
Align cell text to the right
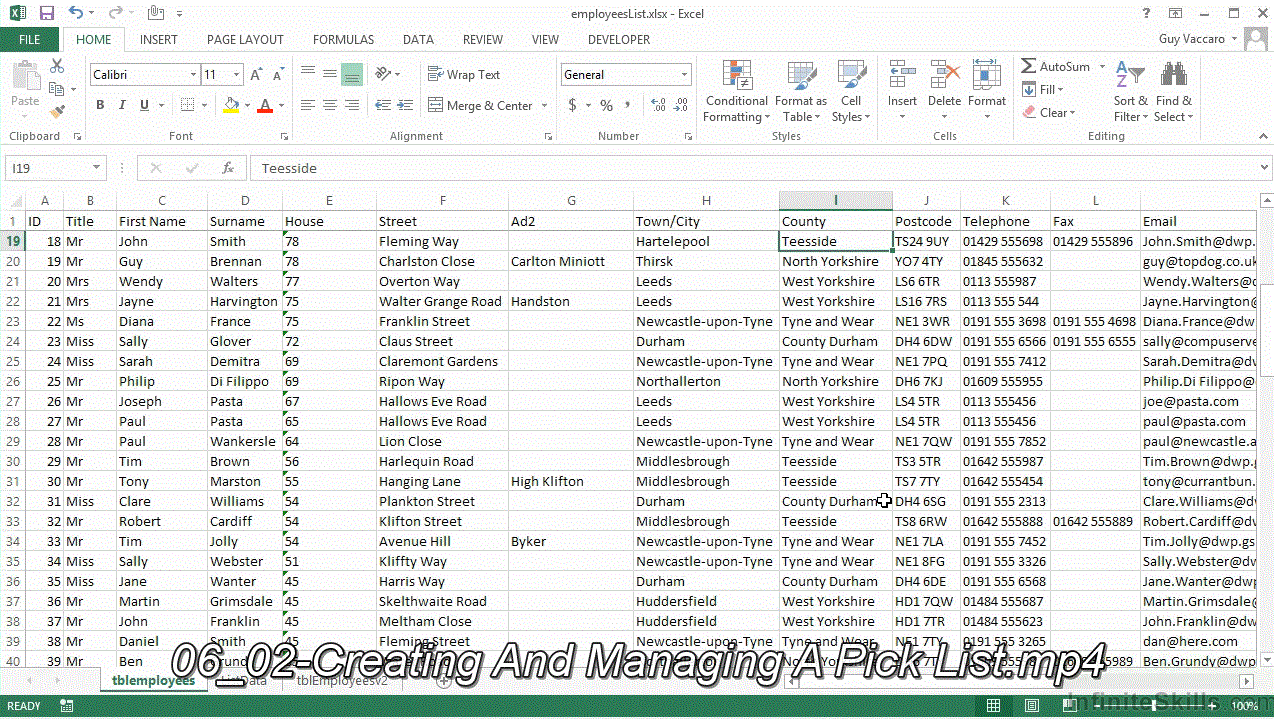[352, 105]
